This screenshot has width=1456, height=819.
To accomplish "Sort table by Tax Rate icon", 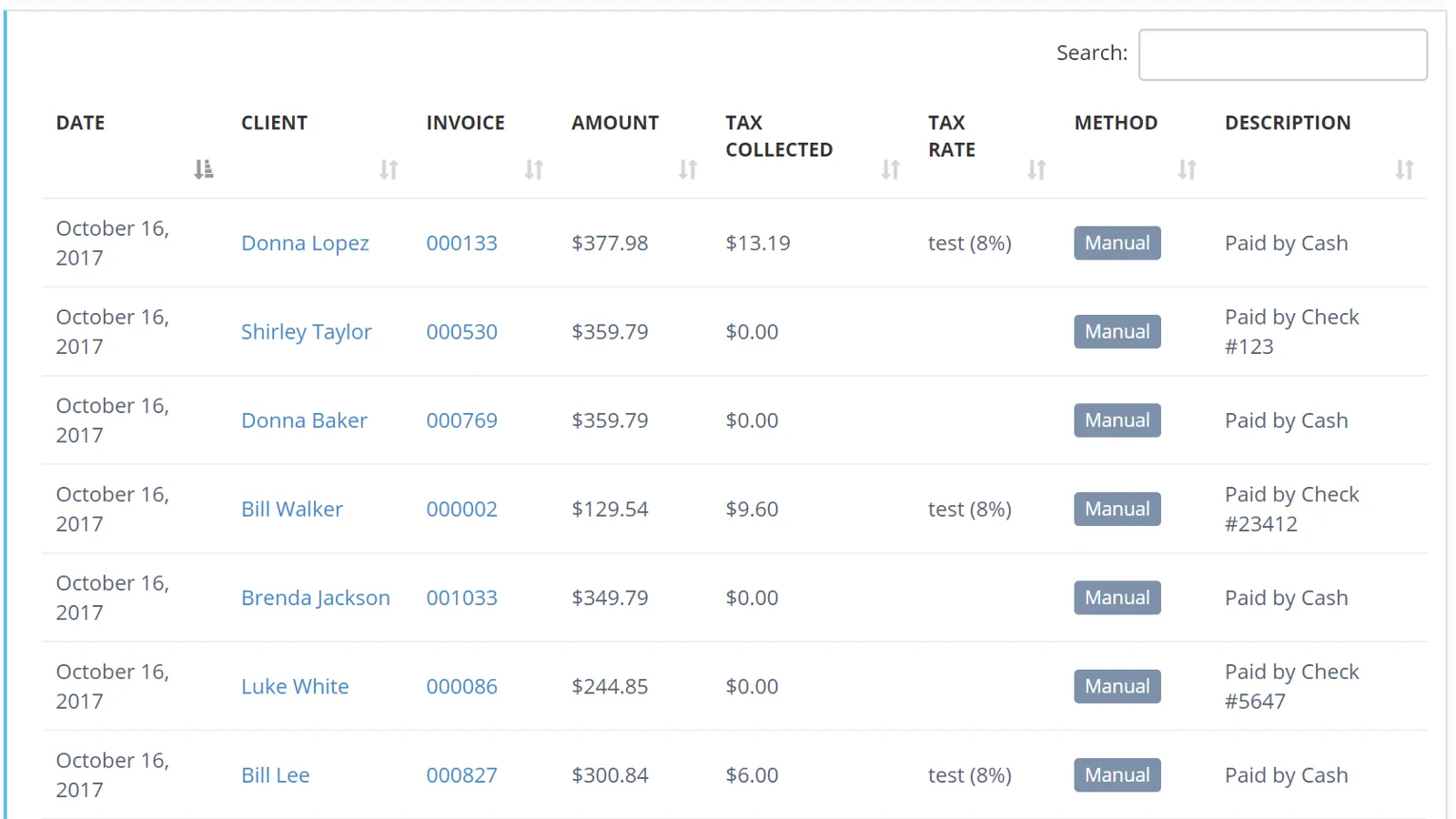I will coord(1036,169).
